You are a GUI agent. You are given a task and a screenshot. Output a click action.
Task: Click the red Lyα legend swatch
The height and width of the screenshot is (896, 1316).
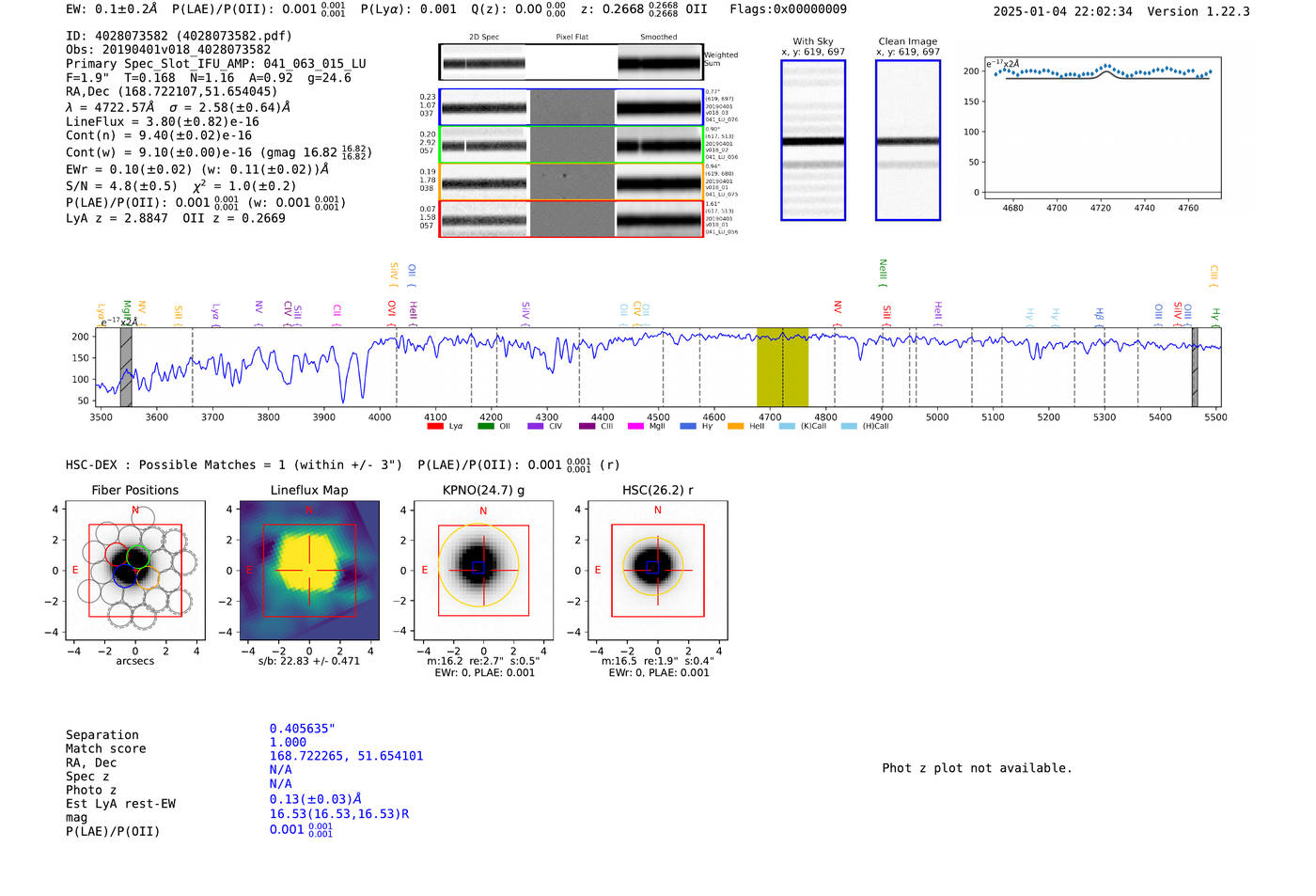pos(435,427)
